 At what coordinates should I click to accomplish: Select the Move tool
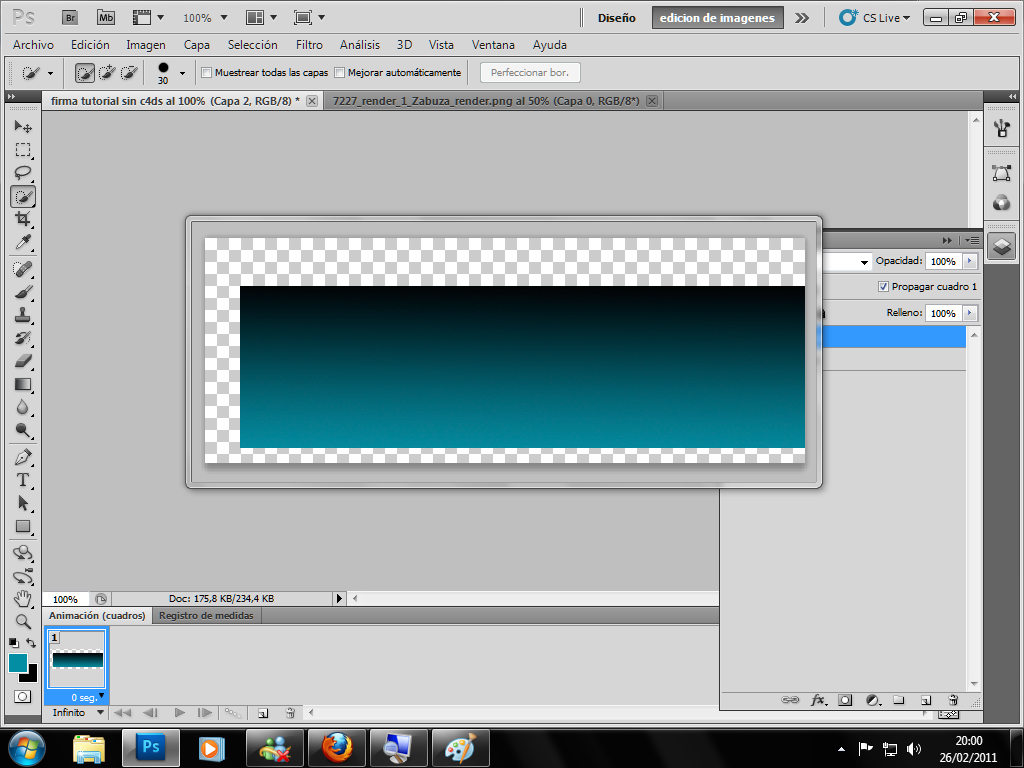pos(23,126)
